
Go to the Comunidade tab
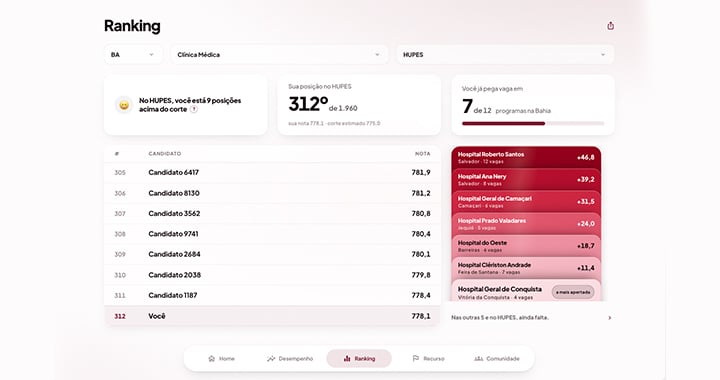click(497, 358)
